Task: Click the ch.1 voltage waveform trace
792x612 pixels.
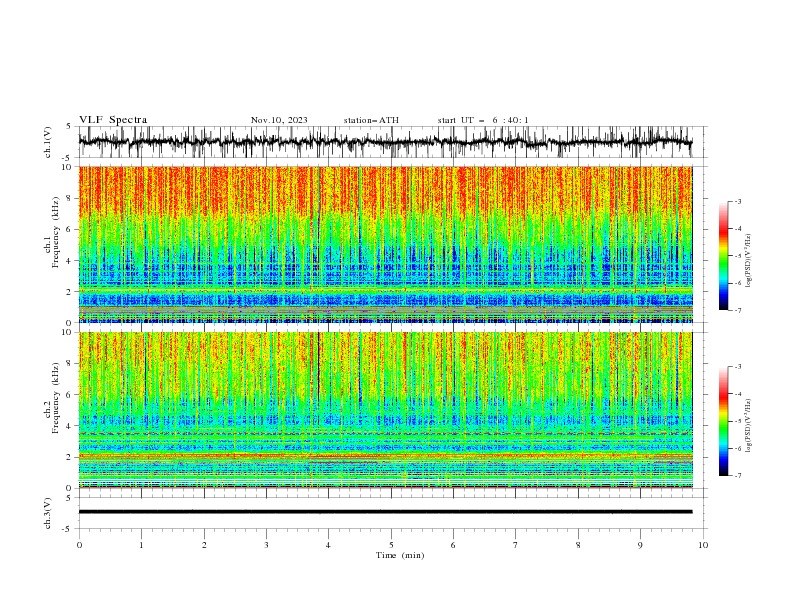Action: point(385,142)
